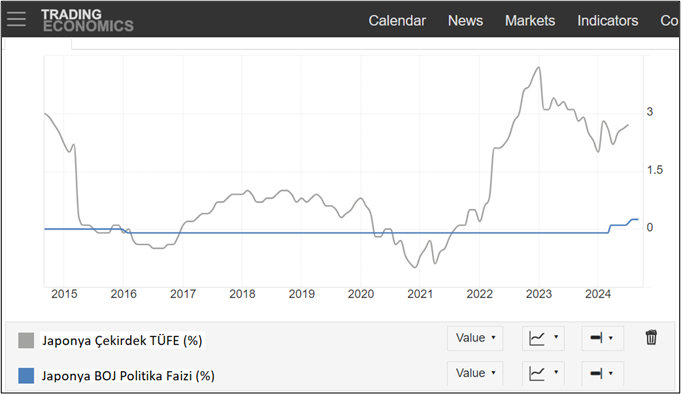
Task: Click the 1.5 value on y-axis
Action: 655,170
